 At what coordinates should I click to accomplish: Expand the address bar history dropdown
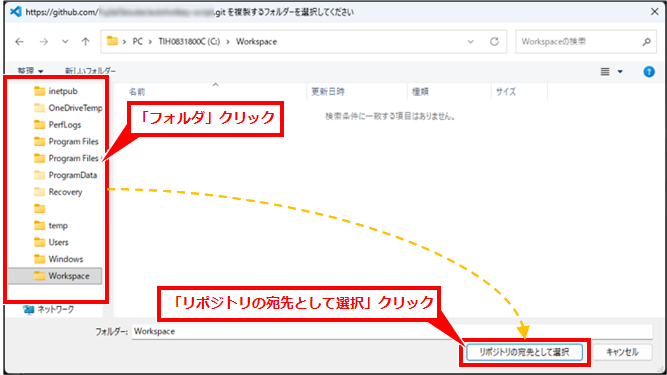(x=470, y=42)
